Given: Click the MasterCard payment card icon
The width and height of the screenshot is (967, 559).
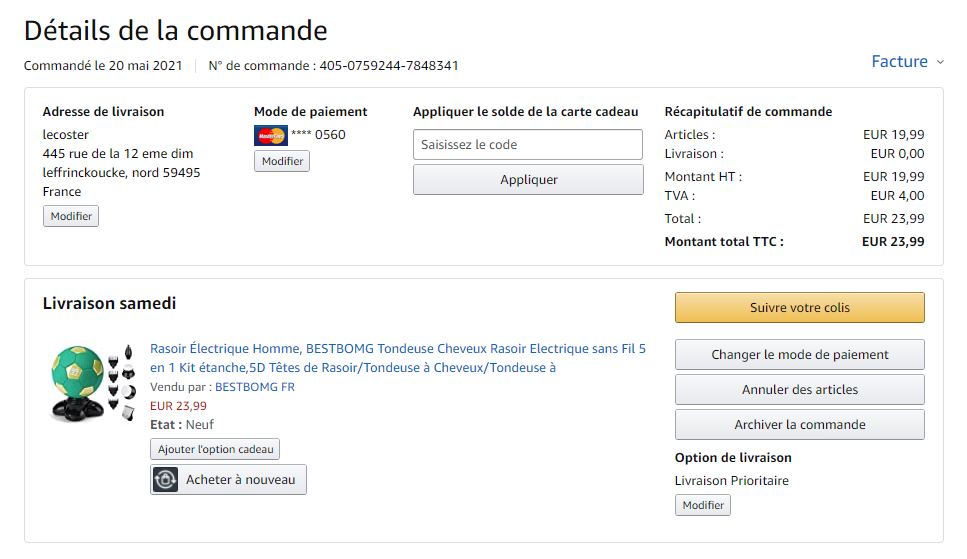Looking at the screenshot, I should (270, 135).
